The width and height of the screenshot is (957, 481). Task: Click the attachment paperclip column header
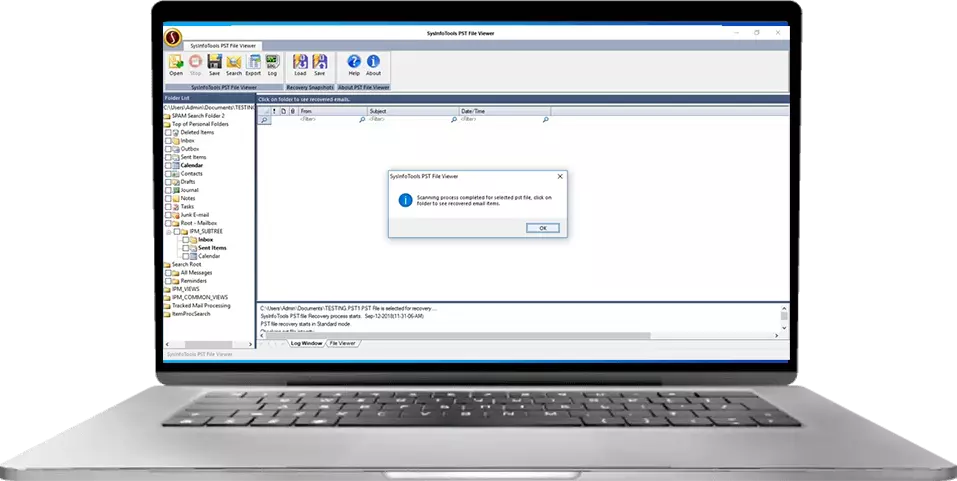tap(292, 111)
